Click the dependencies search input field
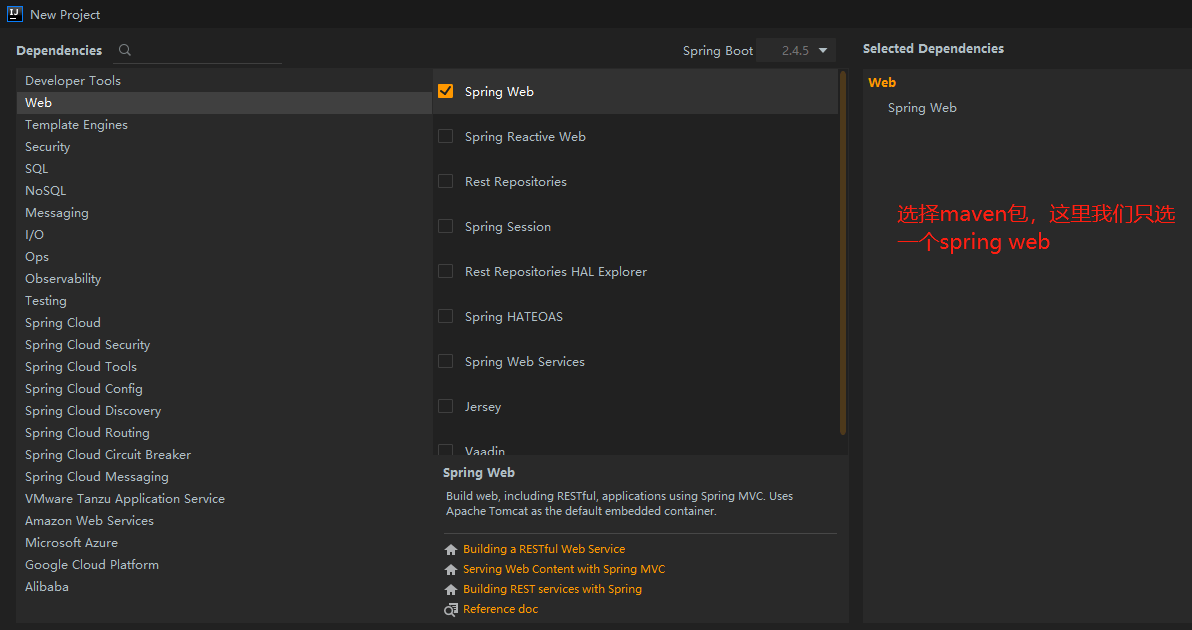Screen dimensions: 1192x630 click(205, 50)
